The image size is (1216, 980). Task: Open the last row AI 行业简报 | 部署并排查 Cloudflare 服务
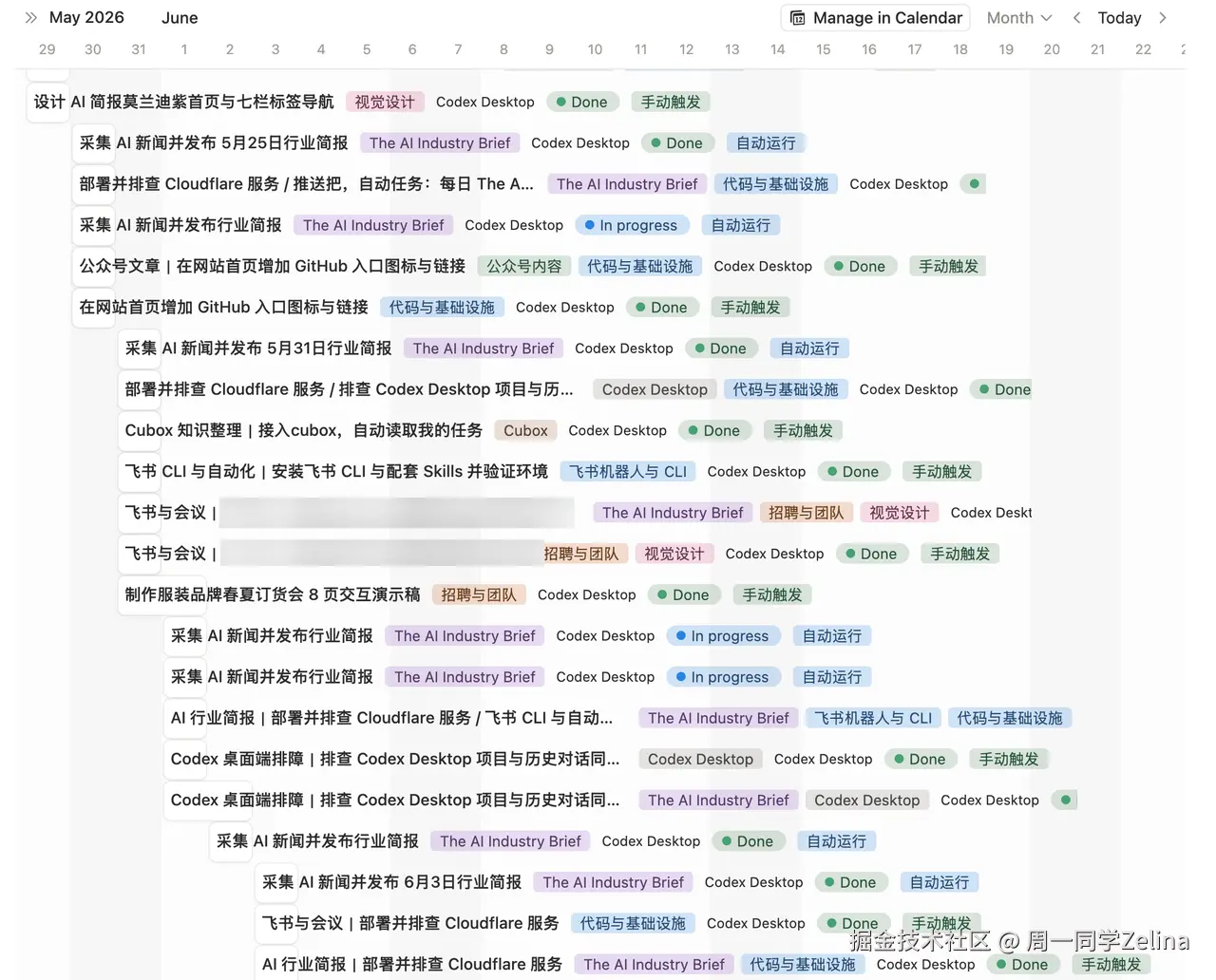coord(412,964)
